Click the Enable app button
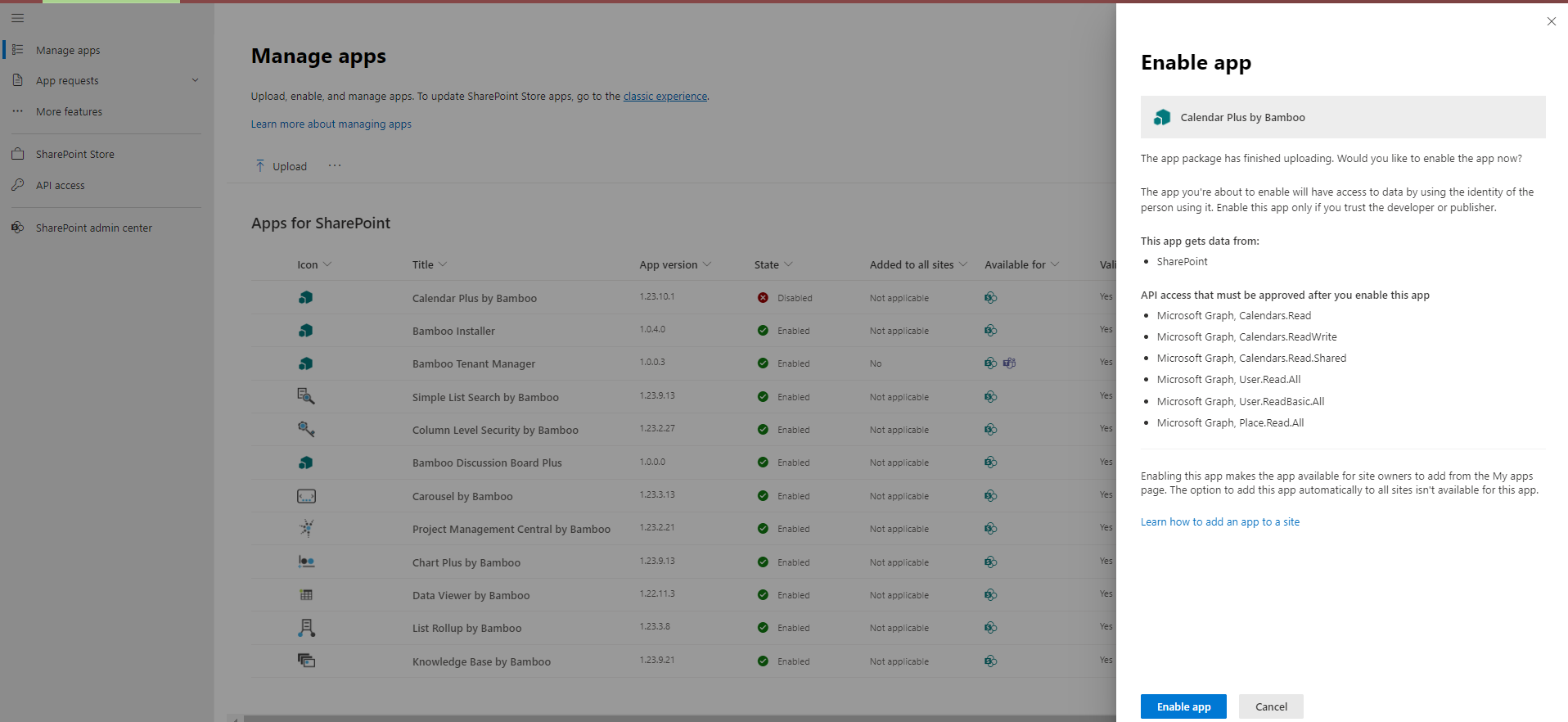The width and height of the screenshot is (1568, 722). [1183, 706]
